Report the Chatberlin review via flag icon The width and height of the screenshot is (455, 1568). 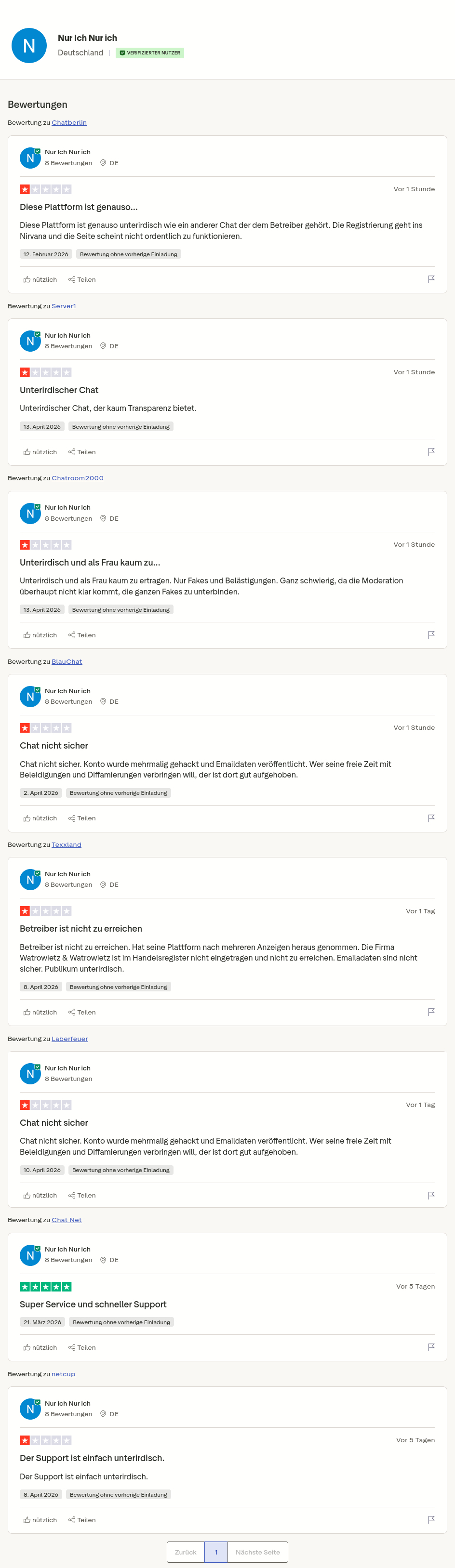(x=431, y=279)
